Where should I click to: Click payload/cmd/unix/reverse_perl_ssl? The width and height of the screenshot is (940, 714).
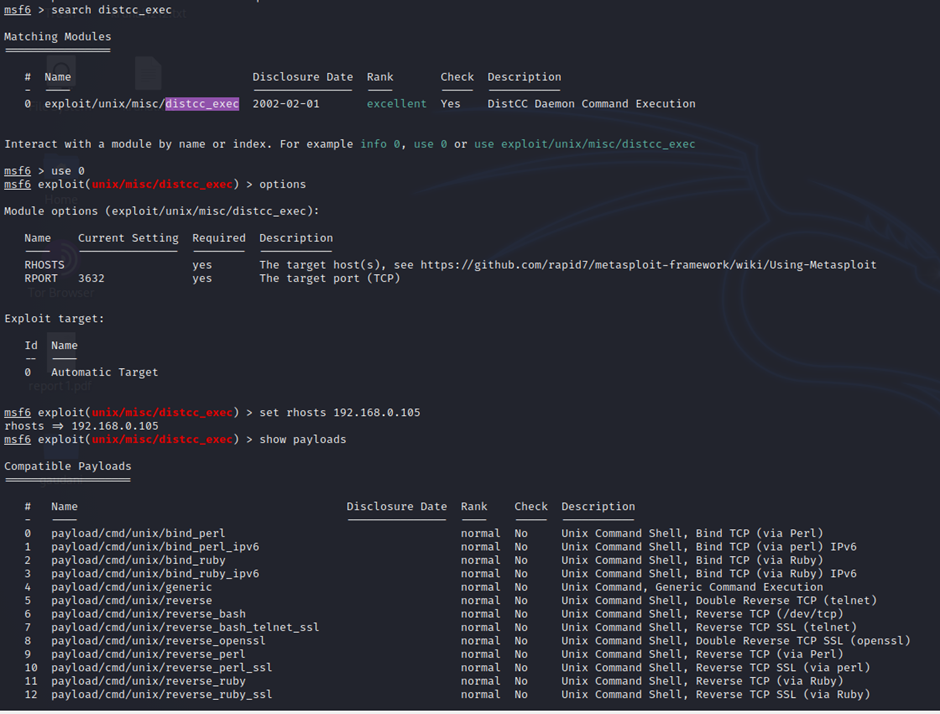click(161, 668)
